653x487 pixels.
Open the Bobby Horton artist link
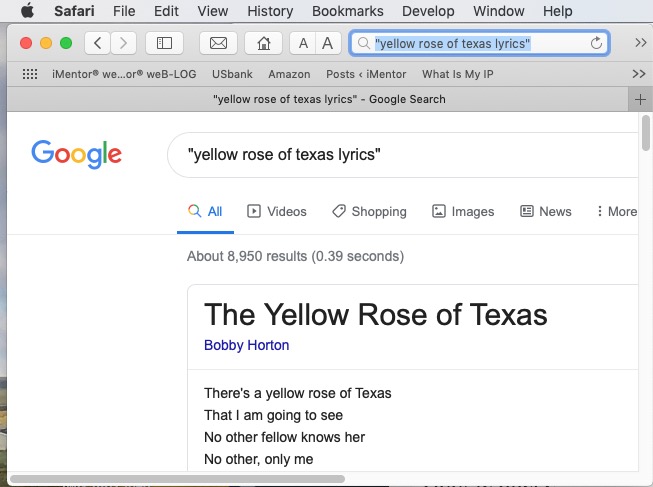pos(247,345)
